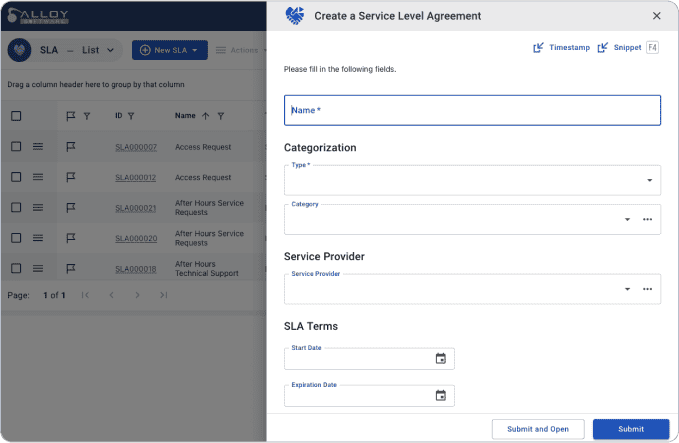679x443 pixels.
Task: Open row menu for SLA000018
Action: (x=38, y=269)
